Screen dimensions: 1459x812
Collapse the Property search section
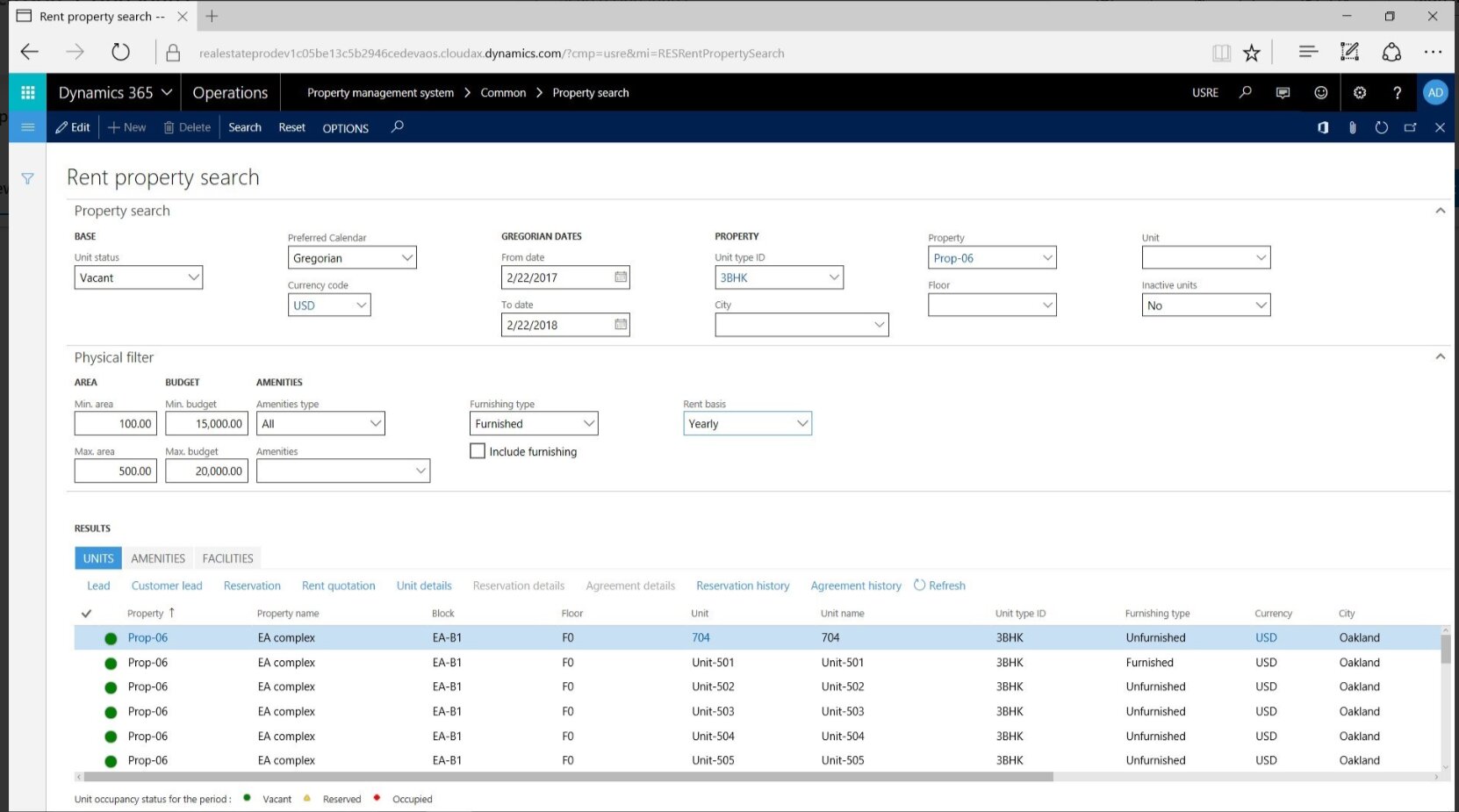click(x=1440, y=211)
